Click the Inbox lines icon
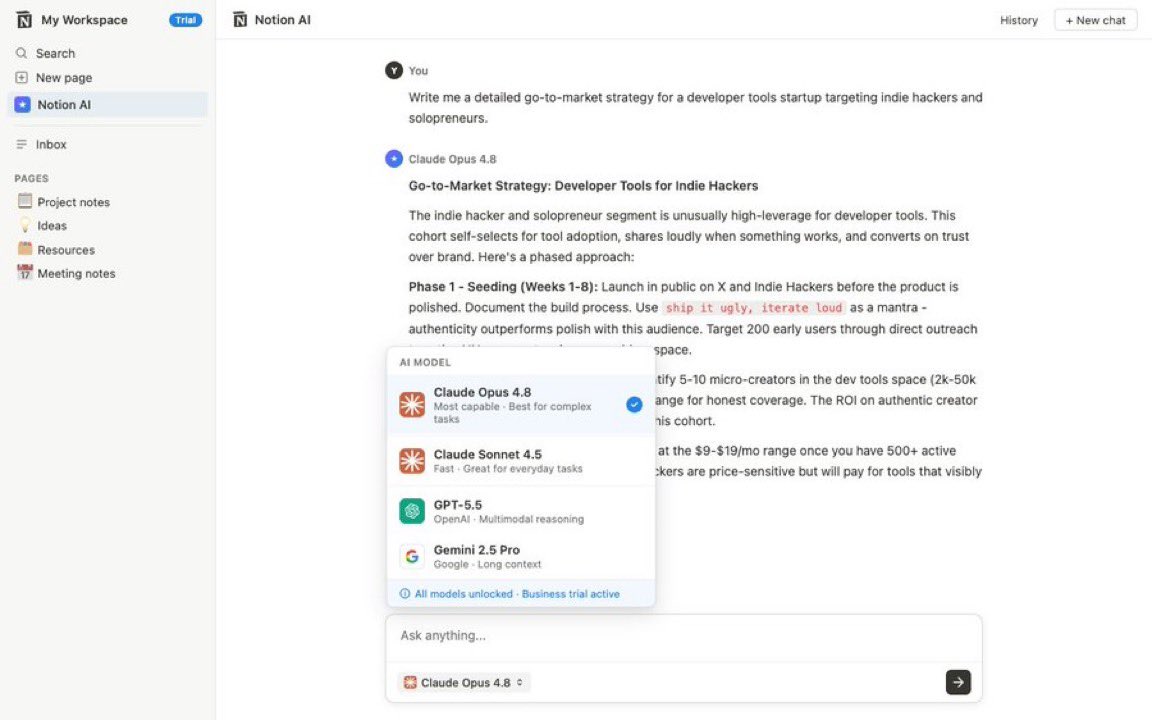Viewport: 1152px width, 720px height. click(22, 145)
